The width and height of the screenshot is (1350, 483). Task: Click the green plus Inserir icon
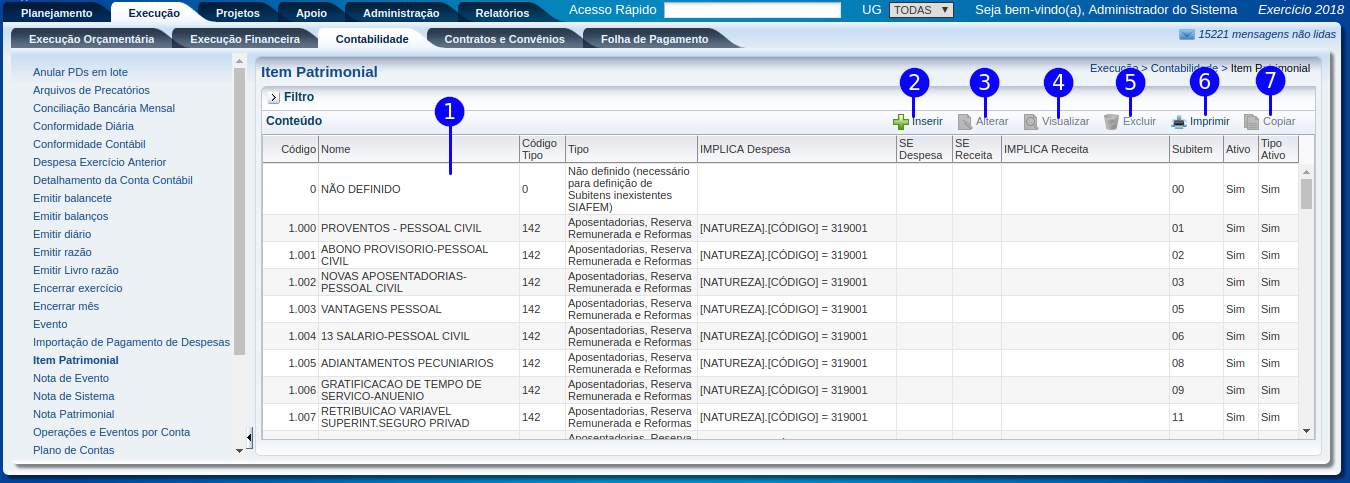(x=901, y=121)
